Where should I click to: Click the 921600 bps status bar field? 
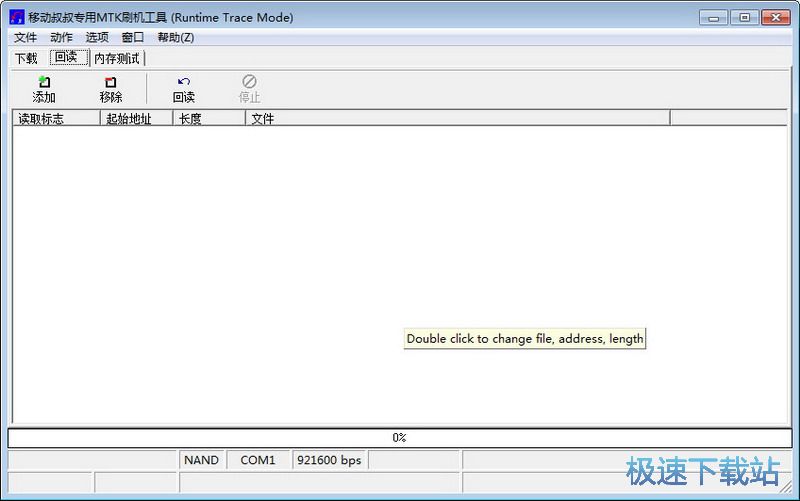329,460
